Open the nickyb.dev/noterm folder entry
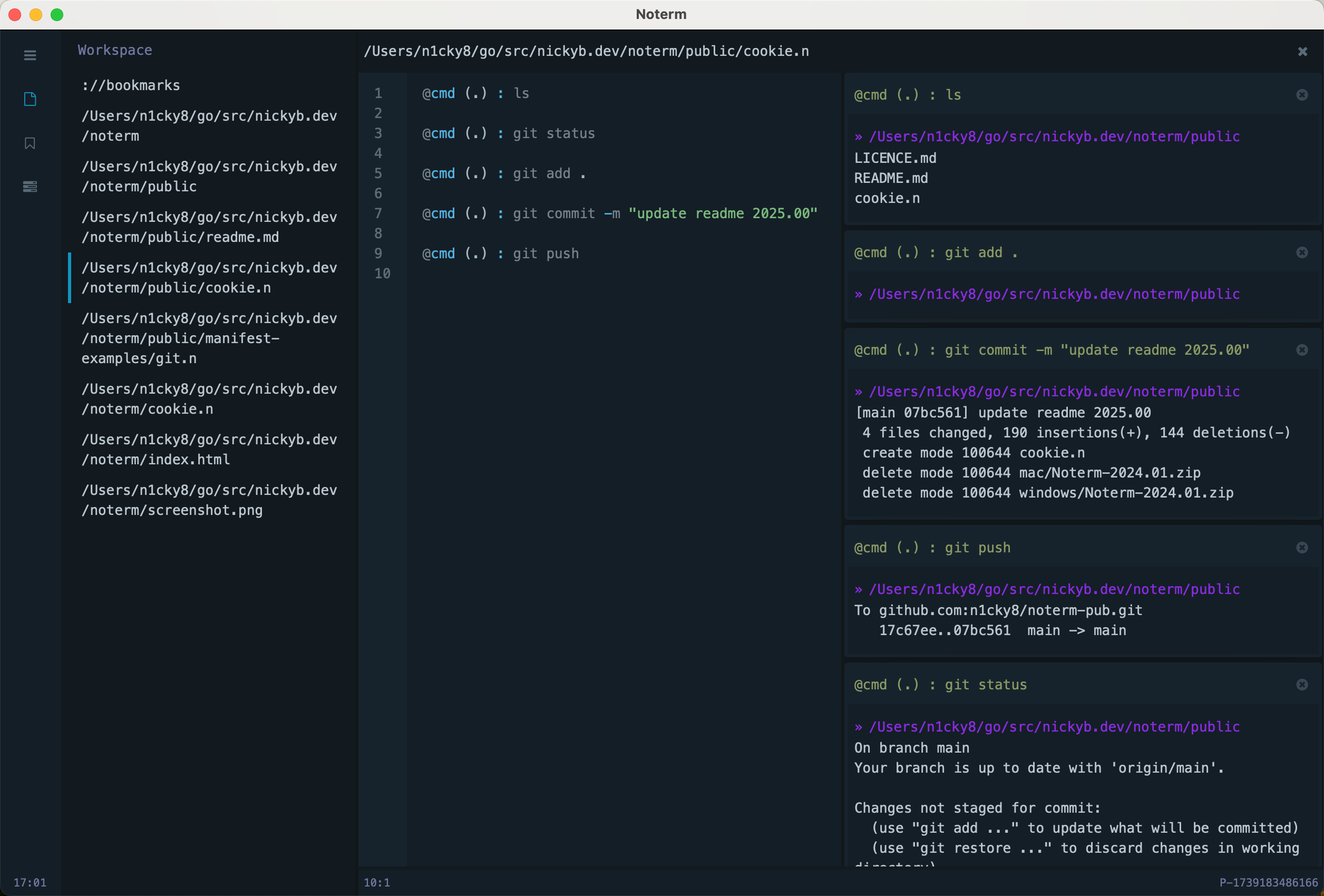Viewport: 1324px width, 896px height. click(209, 126)
